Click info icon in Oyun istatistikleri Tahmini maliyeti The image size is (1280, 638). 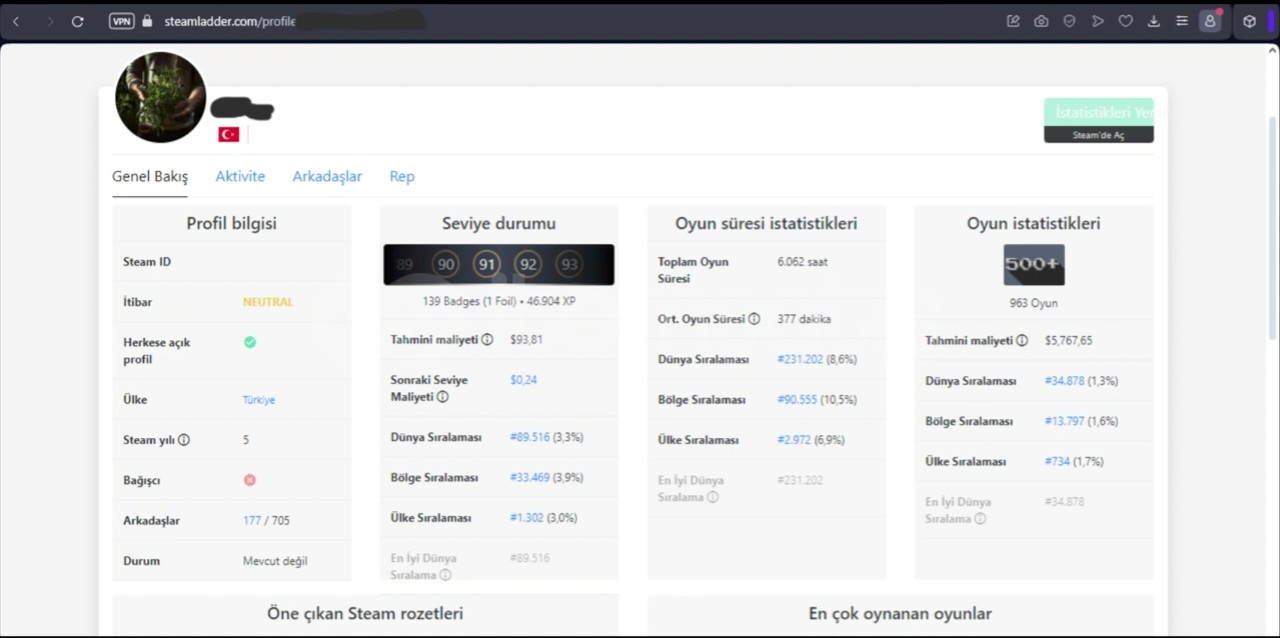tap(1022, 341)
